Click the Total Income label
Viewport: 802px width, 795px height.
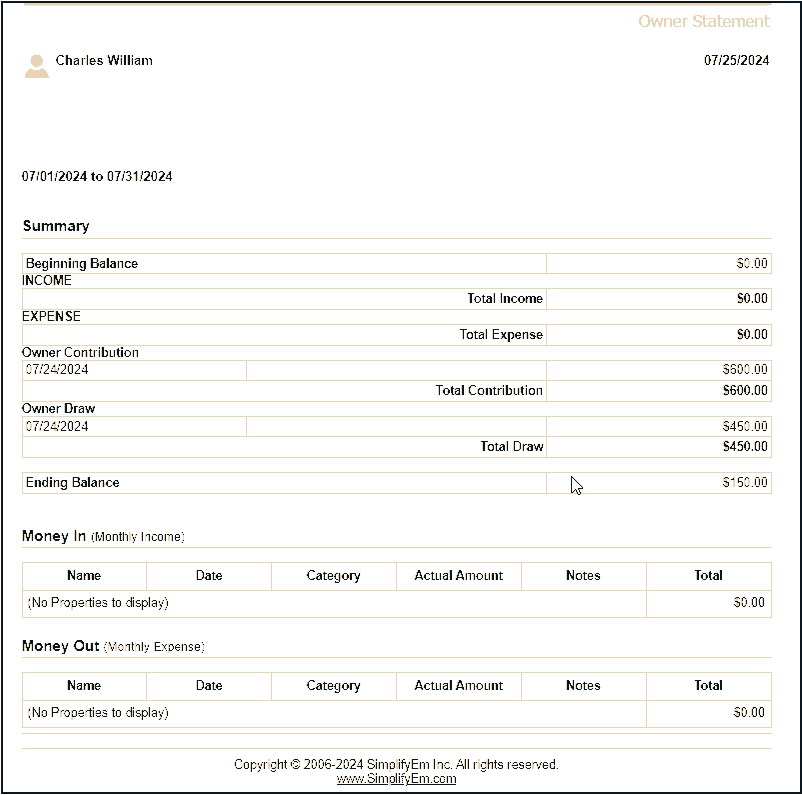[x=504, y=299]
